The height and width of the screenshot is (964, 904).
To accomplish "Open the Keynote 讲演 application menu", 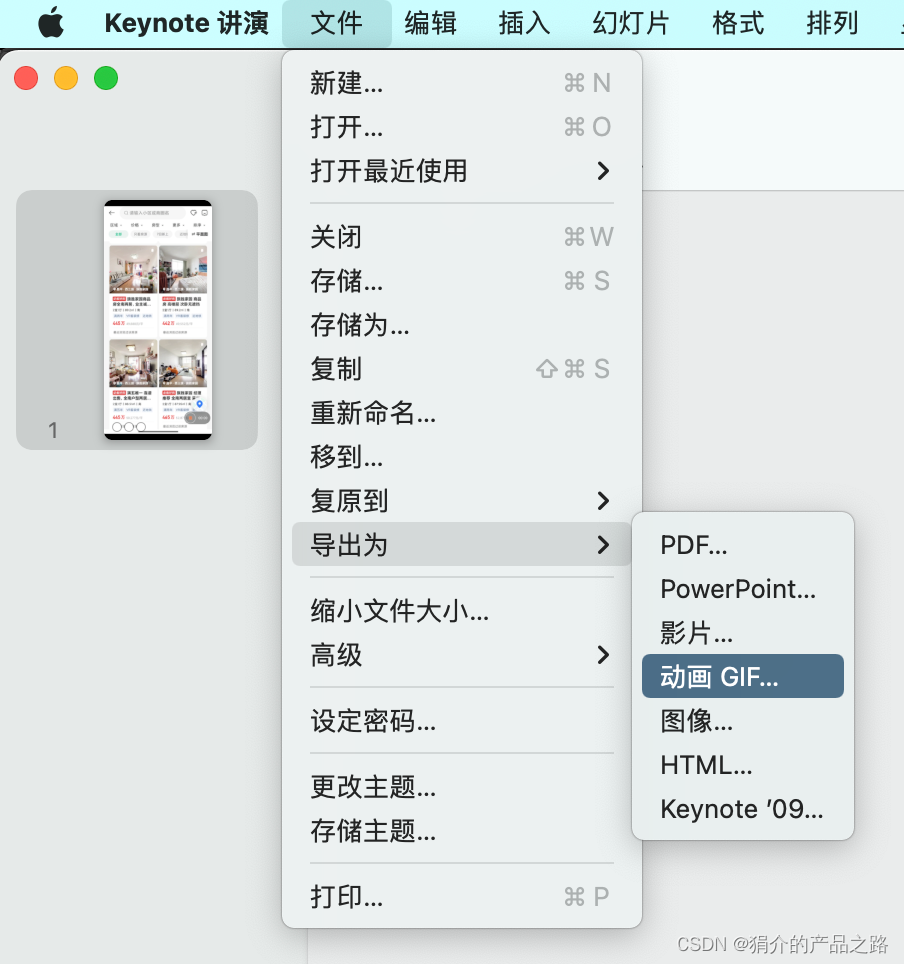I will click(x=186, y=23).
